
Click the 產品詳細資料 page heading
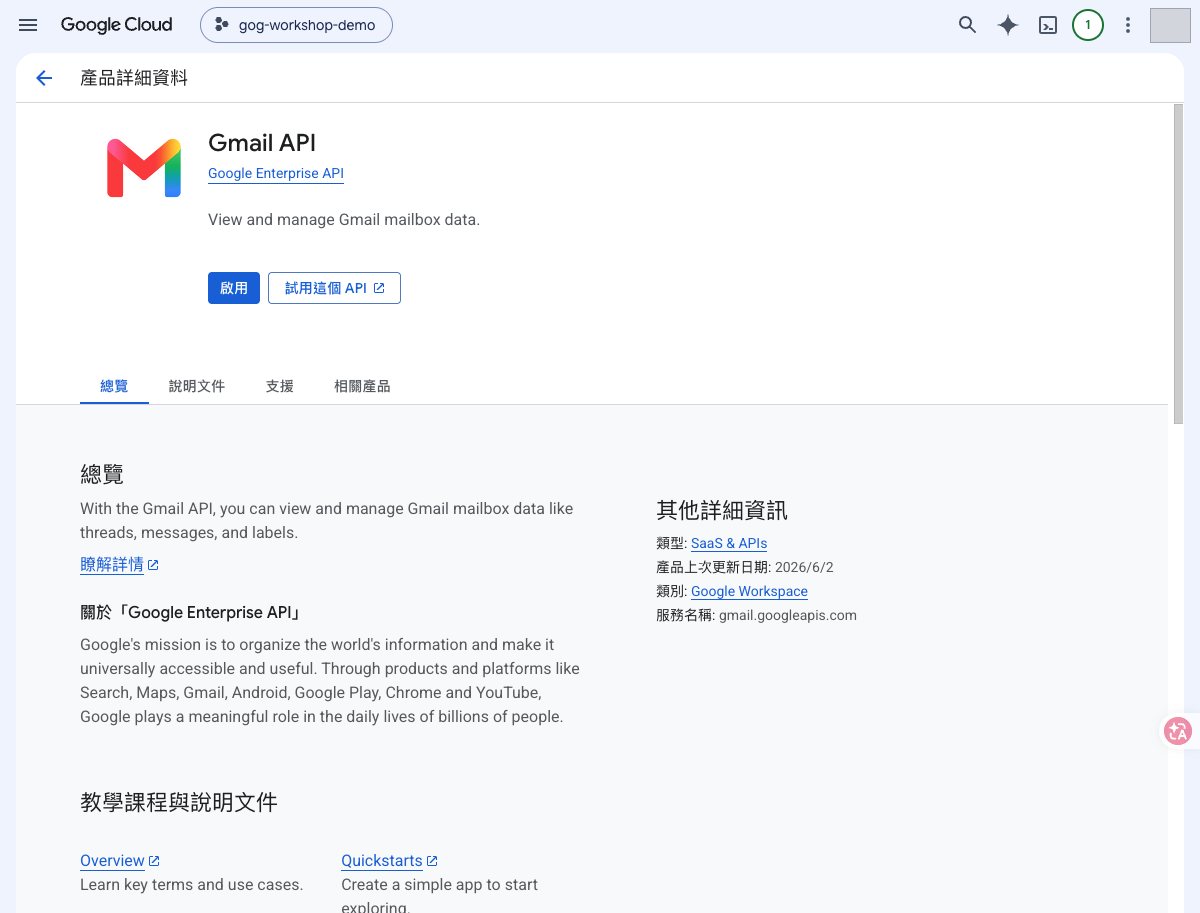tap(134, 78)
